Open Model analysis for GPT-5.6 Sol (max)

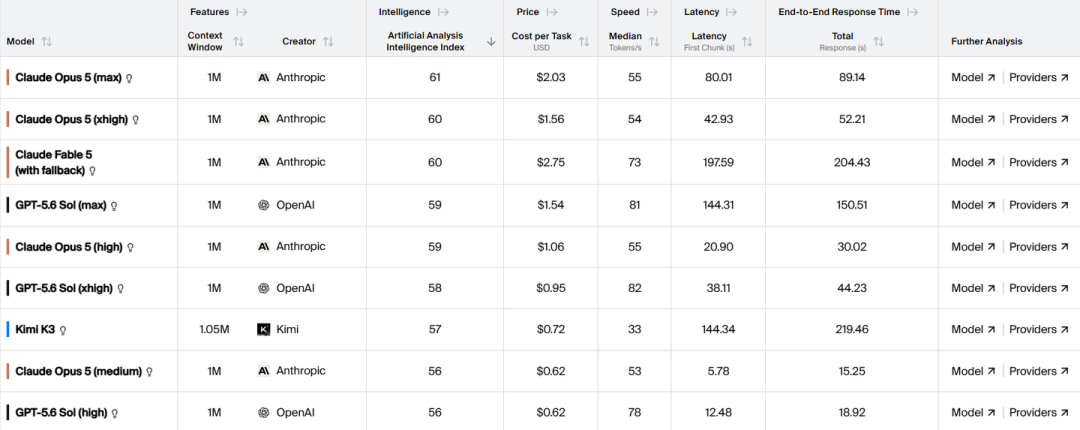point(973,205)
